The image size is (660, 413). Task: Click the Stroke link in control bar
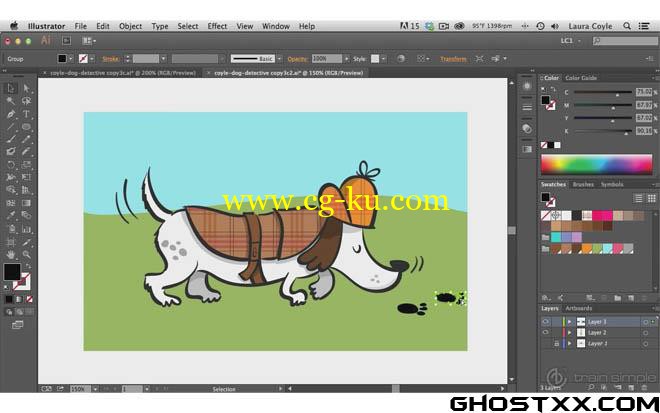tap(111, 59)
